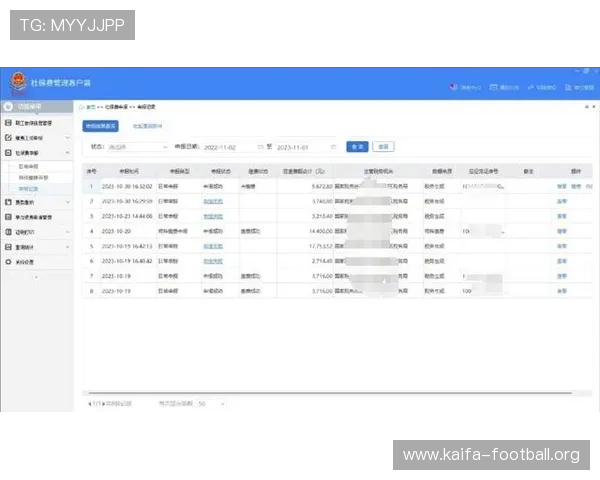Collapse the 社保费申报 sidebar section

point(67,153)
